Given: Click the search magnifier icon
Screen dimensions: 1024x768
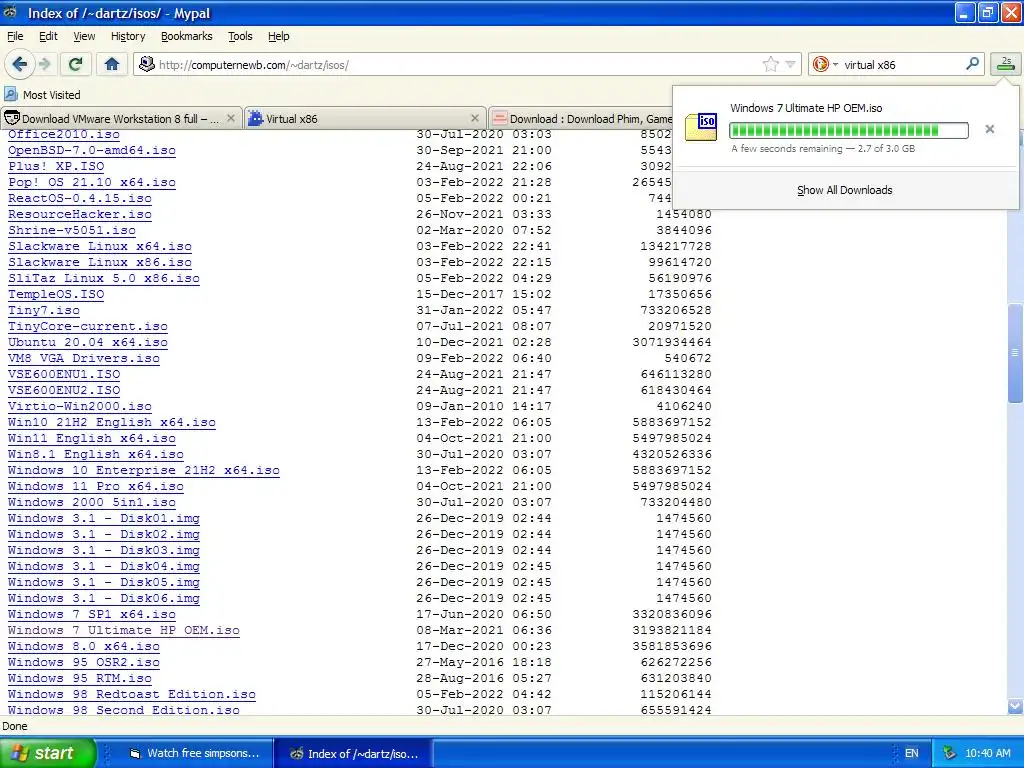Looking at the screenshot, I should coord(972,63).
